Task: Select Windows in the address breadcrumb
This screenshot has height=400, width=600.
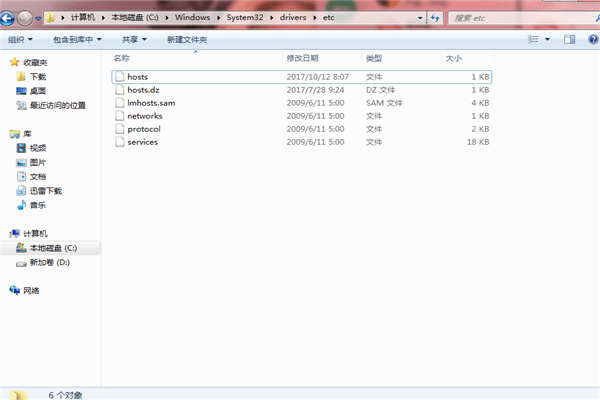Action: tap(192, 18)
